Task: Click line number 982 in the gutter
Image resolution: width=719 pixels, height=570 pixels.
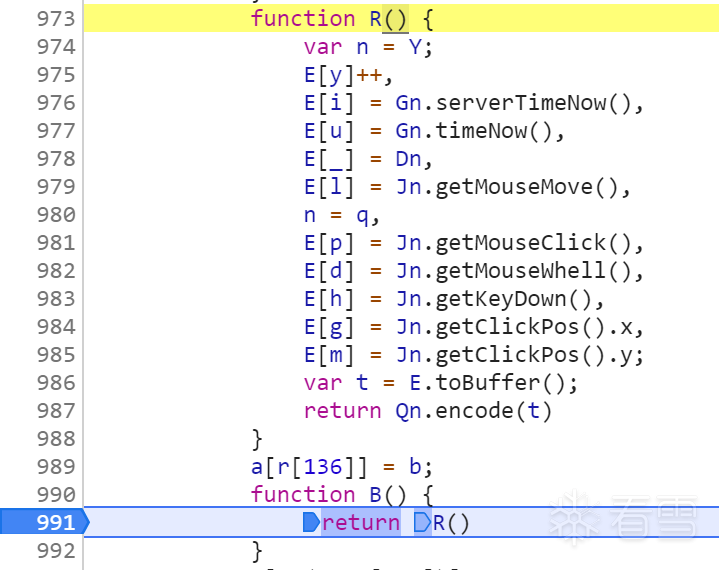Action: [x=56, y=271]
